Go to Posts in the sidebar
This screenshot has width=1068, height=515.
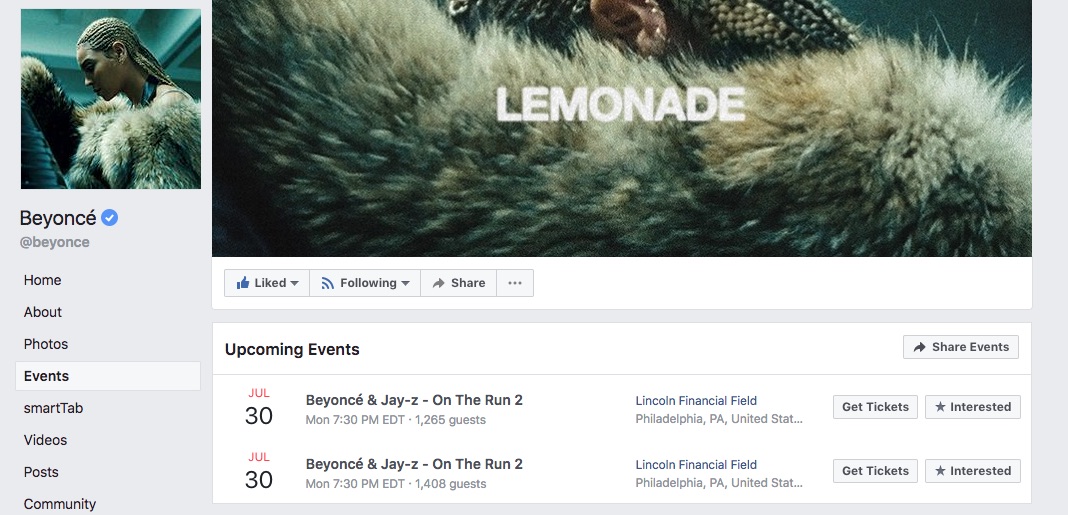click(x=41, y=472)
